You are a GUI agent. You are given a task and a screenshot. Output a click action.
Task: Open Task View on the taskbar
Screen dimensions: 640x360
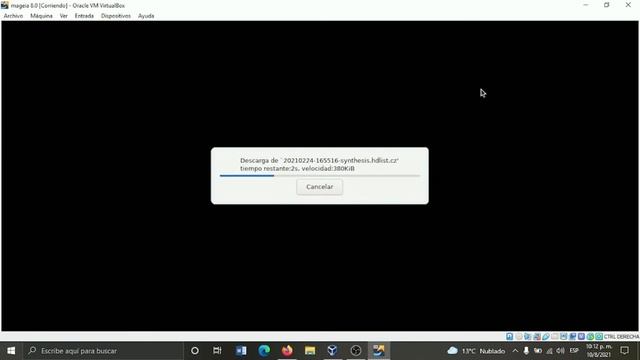[x=217, y=351]
